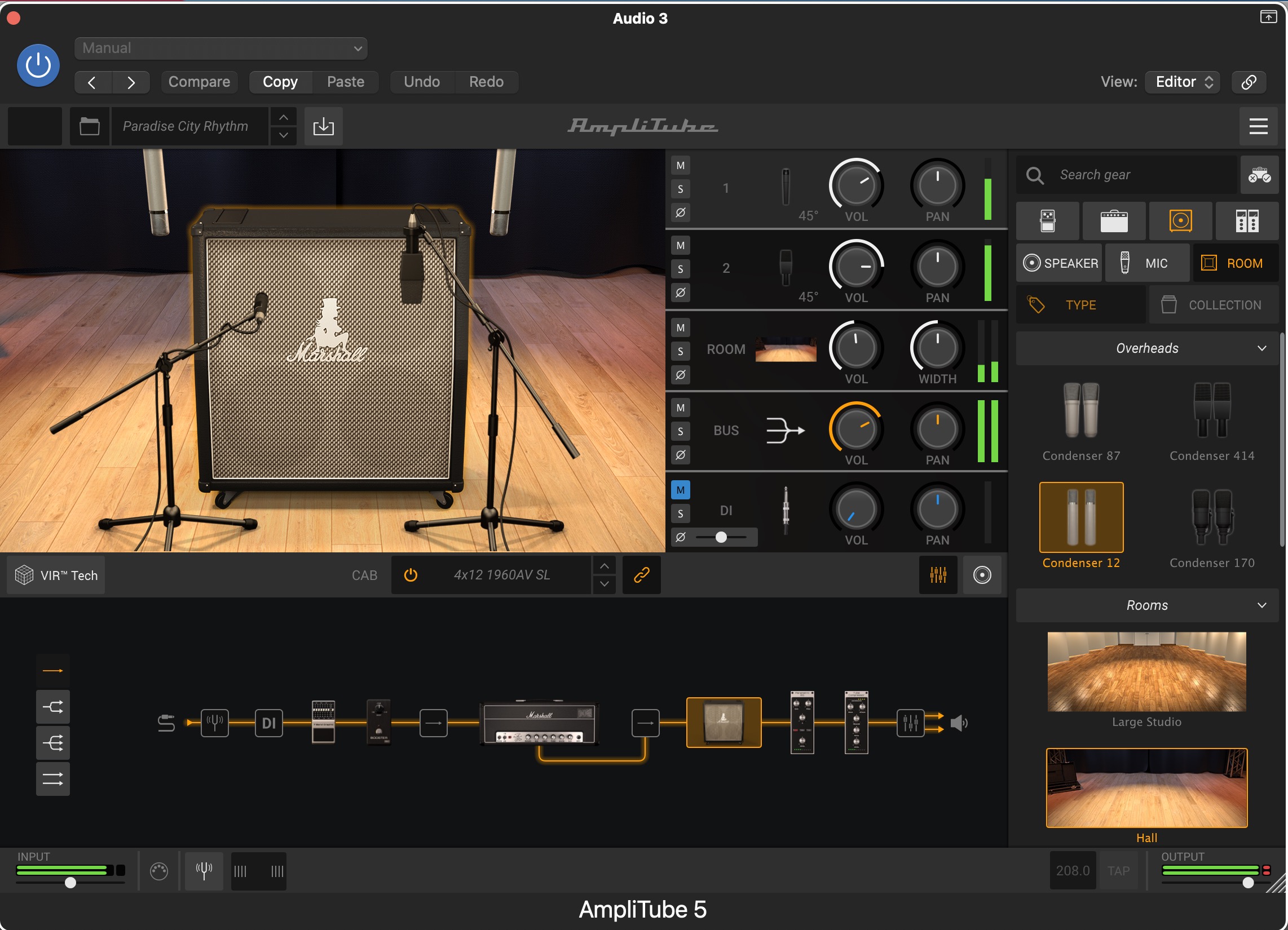1288x930 pixels.
Task: Switch to the ROOM tab
Action: coord(1235,263)
